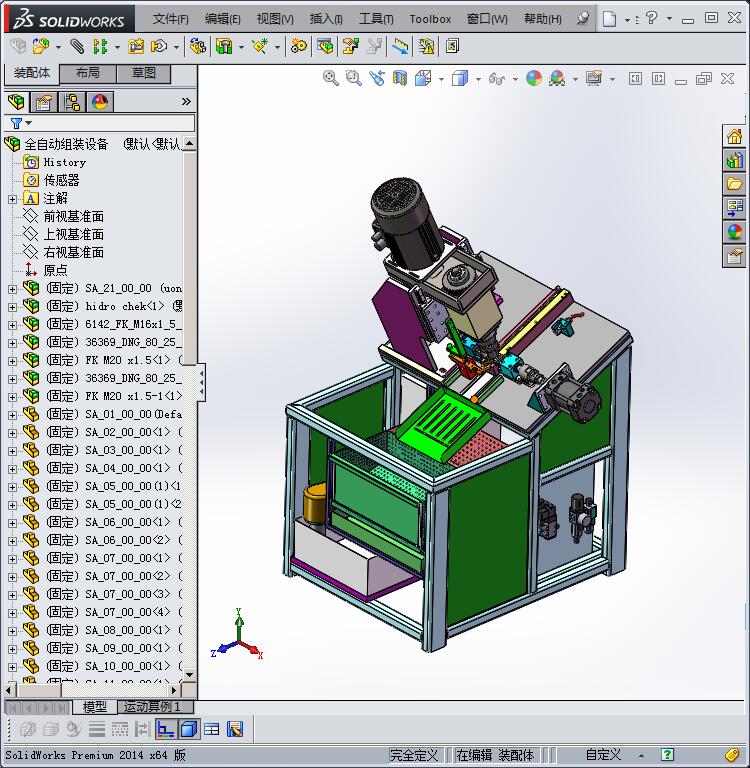Open SolidWorks Resources home icon in task pane
Screen dimensions: 750x768
coord(734,136)
